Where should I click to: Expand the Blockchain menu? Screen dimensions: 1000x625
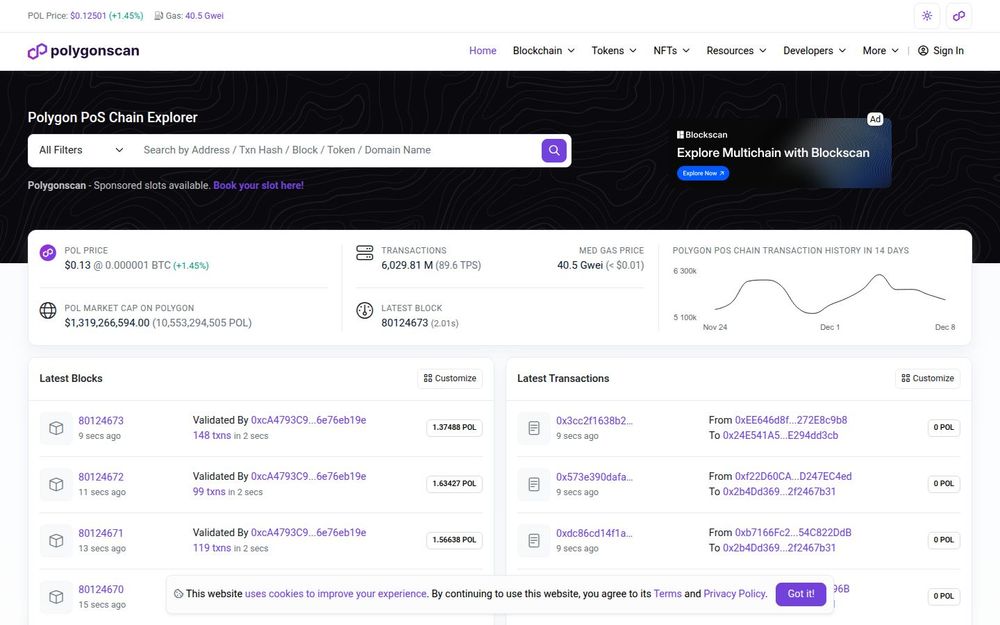543,51
